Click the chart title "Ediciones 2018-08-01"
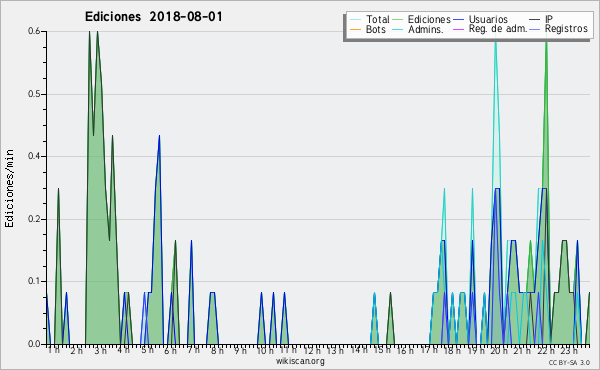Image resolution: width=600 pixels, height=370 pixels. pos(153,17)
